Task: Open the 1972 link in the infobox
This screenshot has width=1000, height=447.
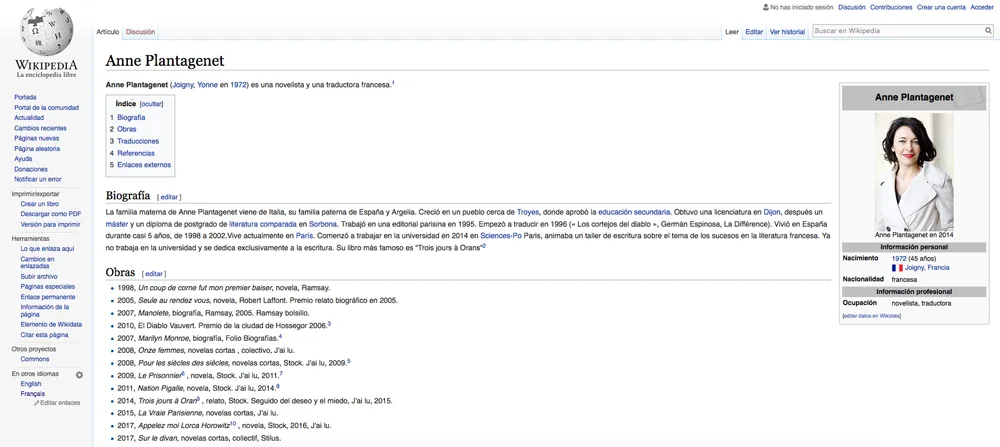Action: [899, 258]
